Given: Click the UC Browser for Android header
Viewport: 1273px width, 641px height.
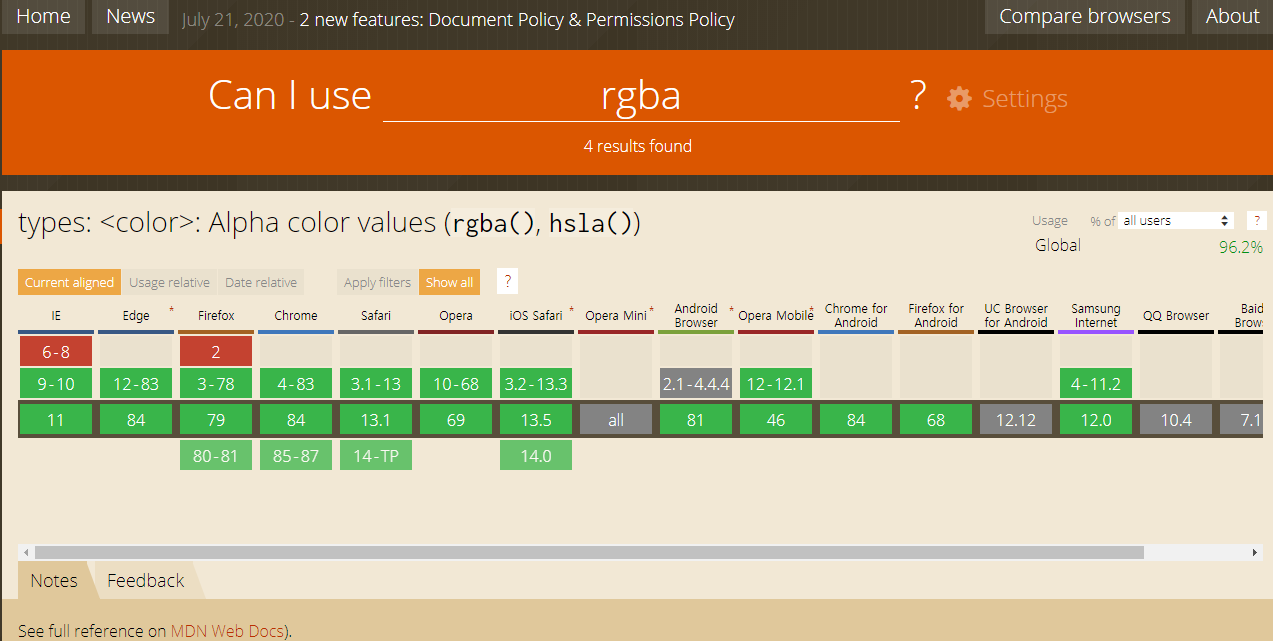Looking at the screenshot, I should pos(1016,316).
